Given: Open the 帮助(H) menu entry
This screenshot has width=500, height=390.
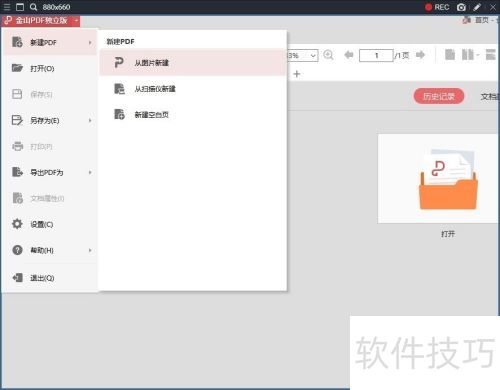Looking at the screenshot, I should 51,250.
